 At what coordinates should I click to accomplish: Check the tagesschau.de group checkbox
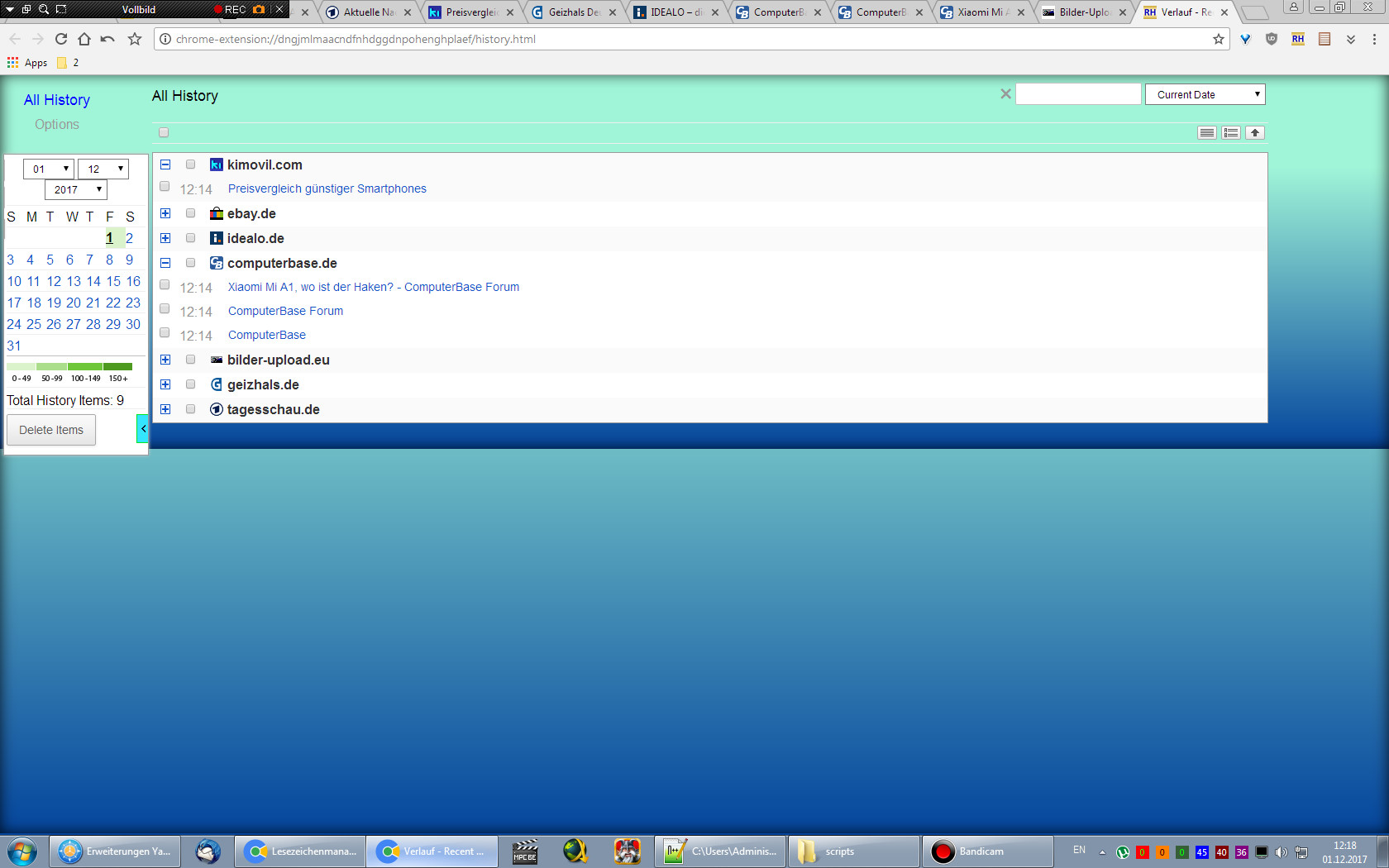[190, 409]
